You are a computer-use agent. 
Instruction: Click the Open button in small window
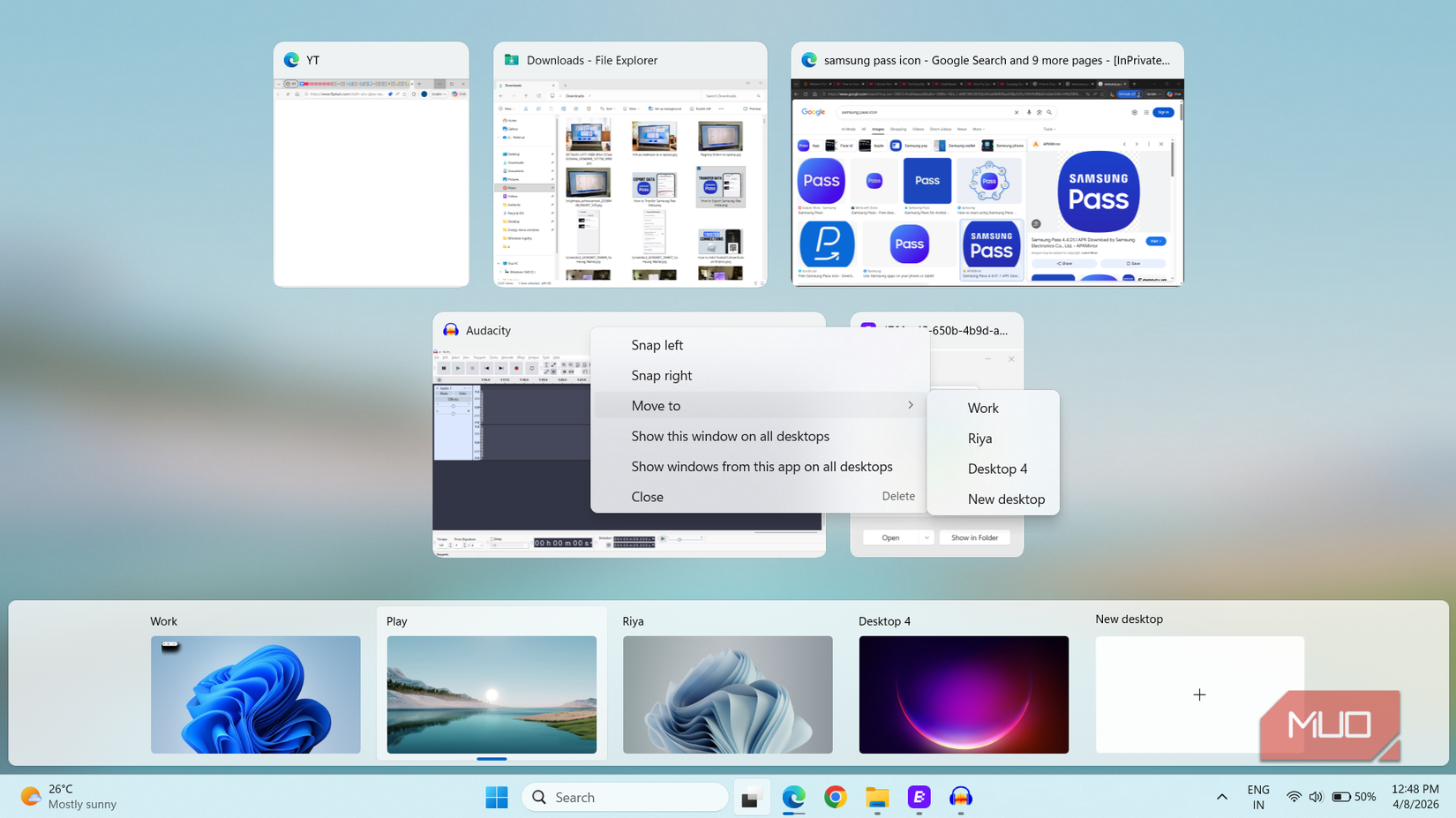point(890,537)
